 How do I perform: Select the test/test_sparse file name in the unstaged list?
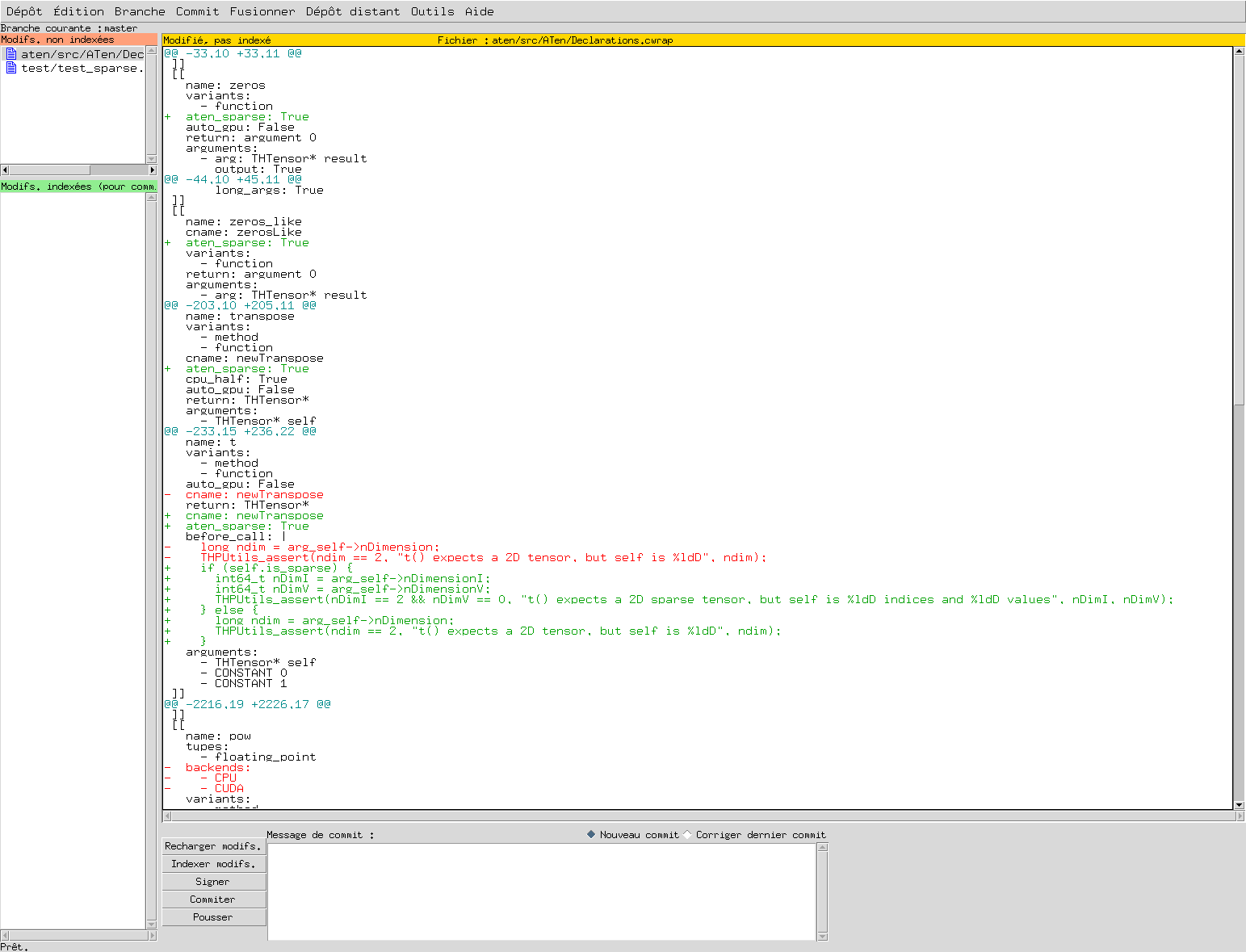click(x=82, y=68)
